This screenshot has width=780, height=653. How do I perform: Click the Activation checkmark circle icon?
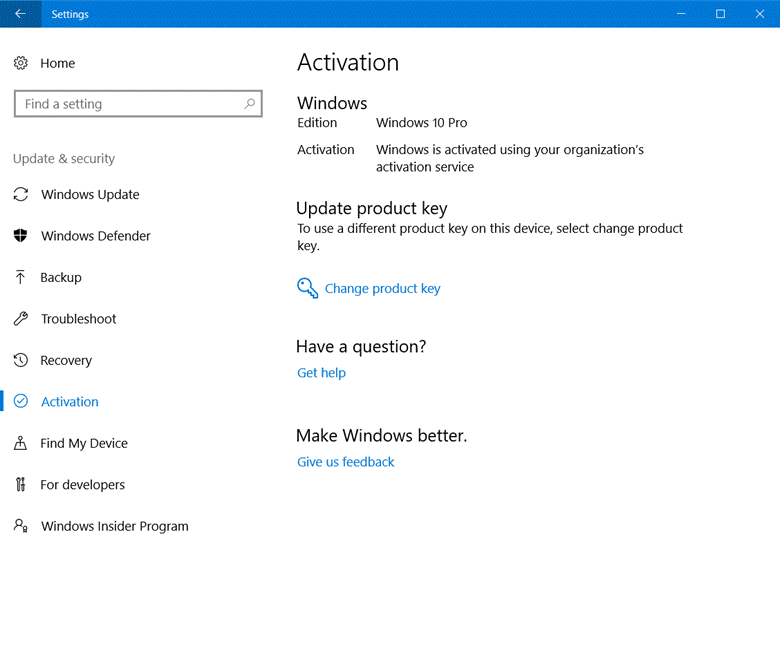[x=20, y=401]
